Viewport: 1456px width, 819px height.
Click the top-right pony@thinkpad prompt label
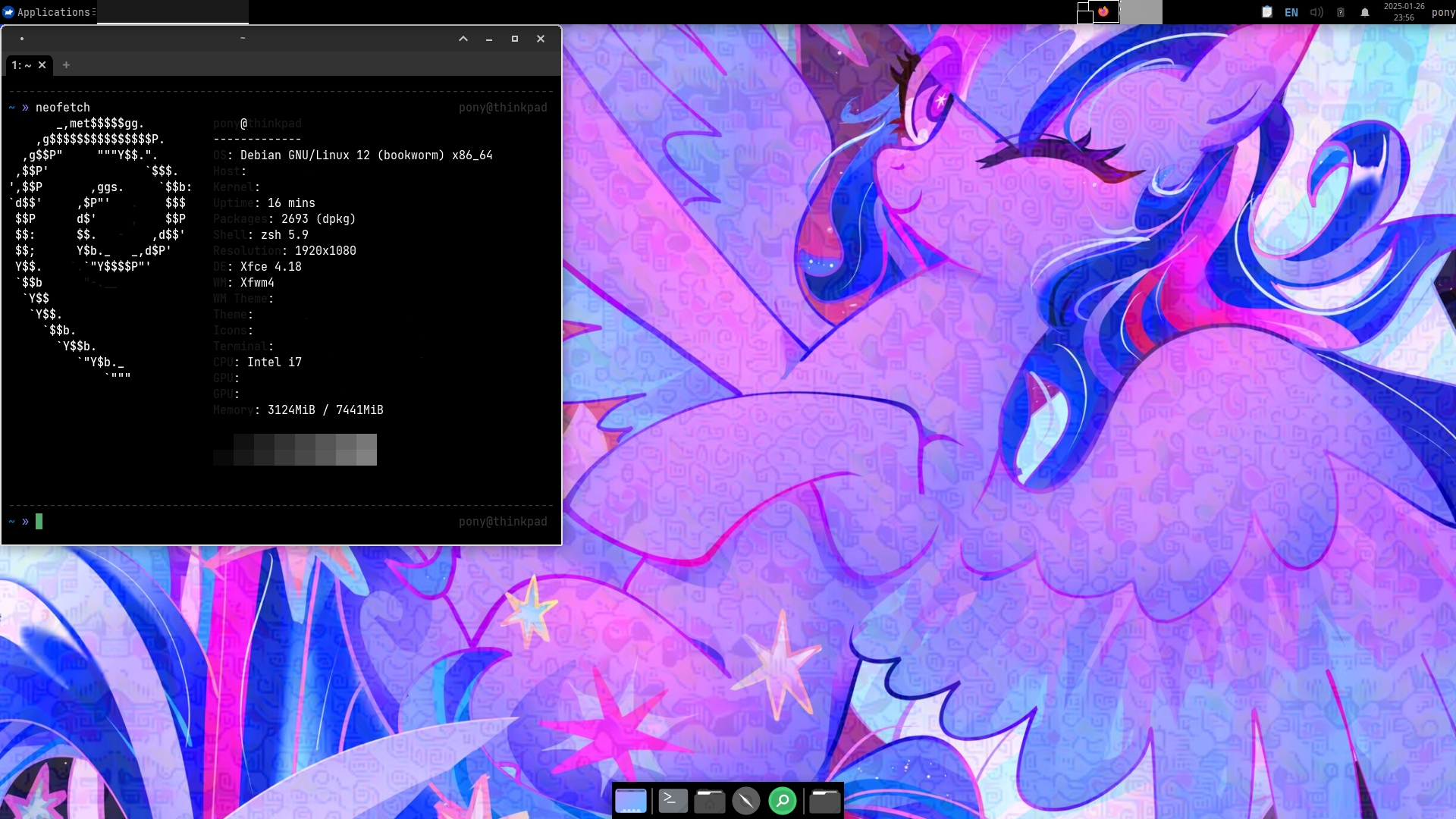tap(503, 108)
